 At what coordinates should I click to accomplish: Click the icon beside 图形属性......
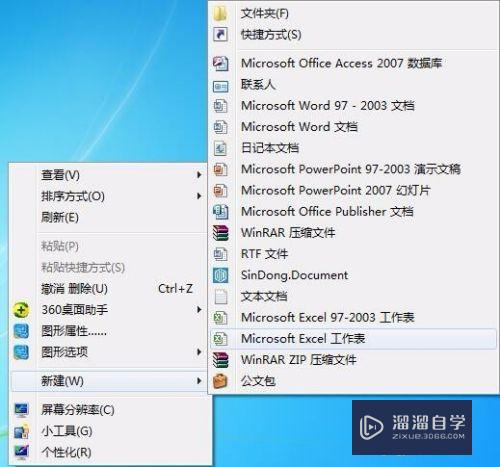coord(21,331)
